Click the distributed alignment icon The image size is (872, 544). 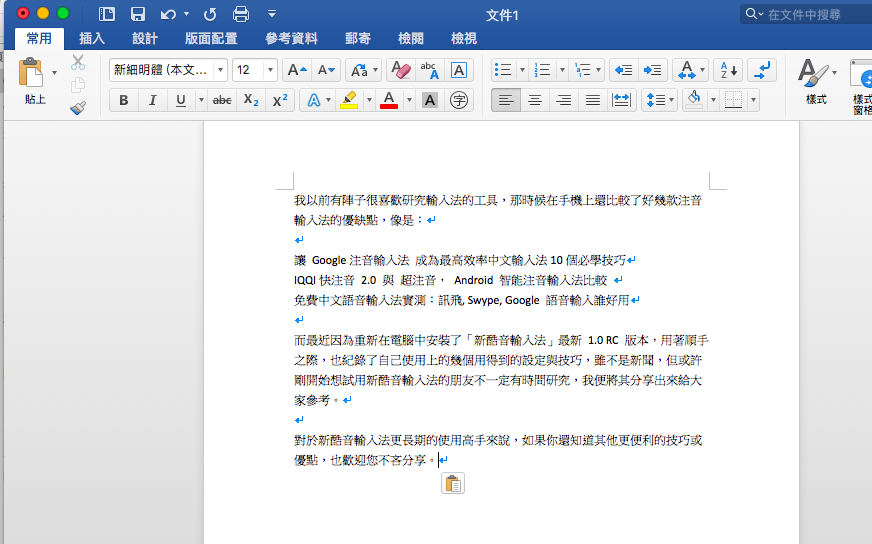click(621, 100)
